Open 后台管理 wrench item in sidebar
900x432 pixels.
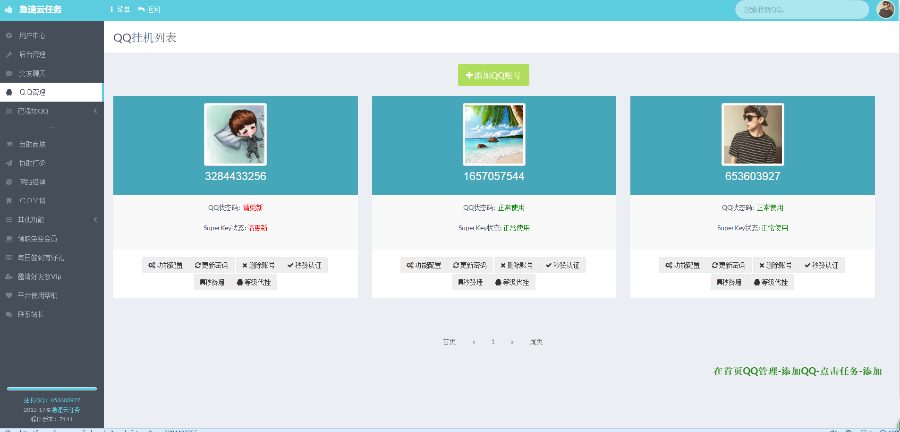[x=52, y=55]
